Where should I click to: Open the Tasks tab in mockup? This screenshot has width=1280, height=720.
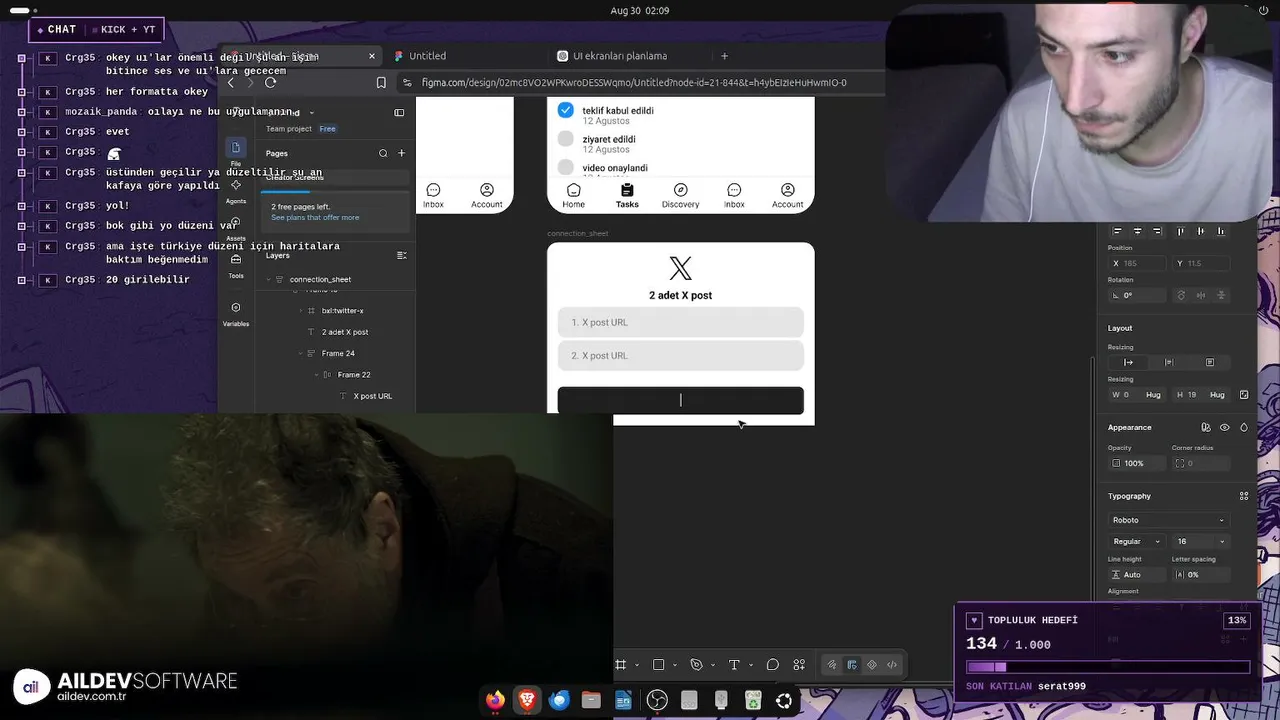pyautogui.click(x=627, y=195)
